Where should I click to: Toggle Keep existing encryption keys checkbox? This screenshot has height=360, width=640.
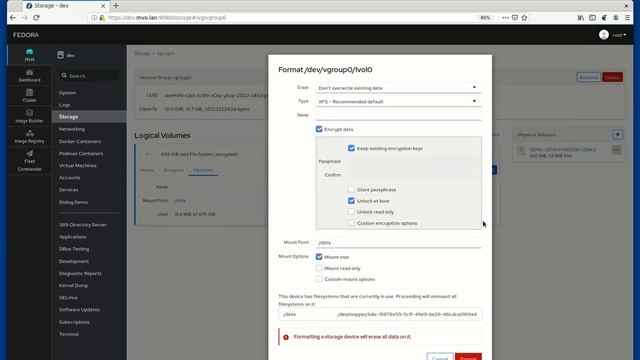pos(351,148)
